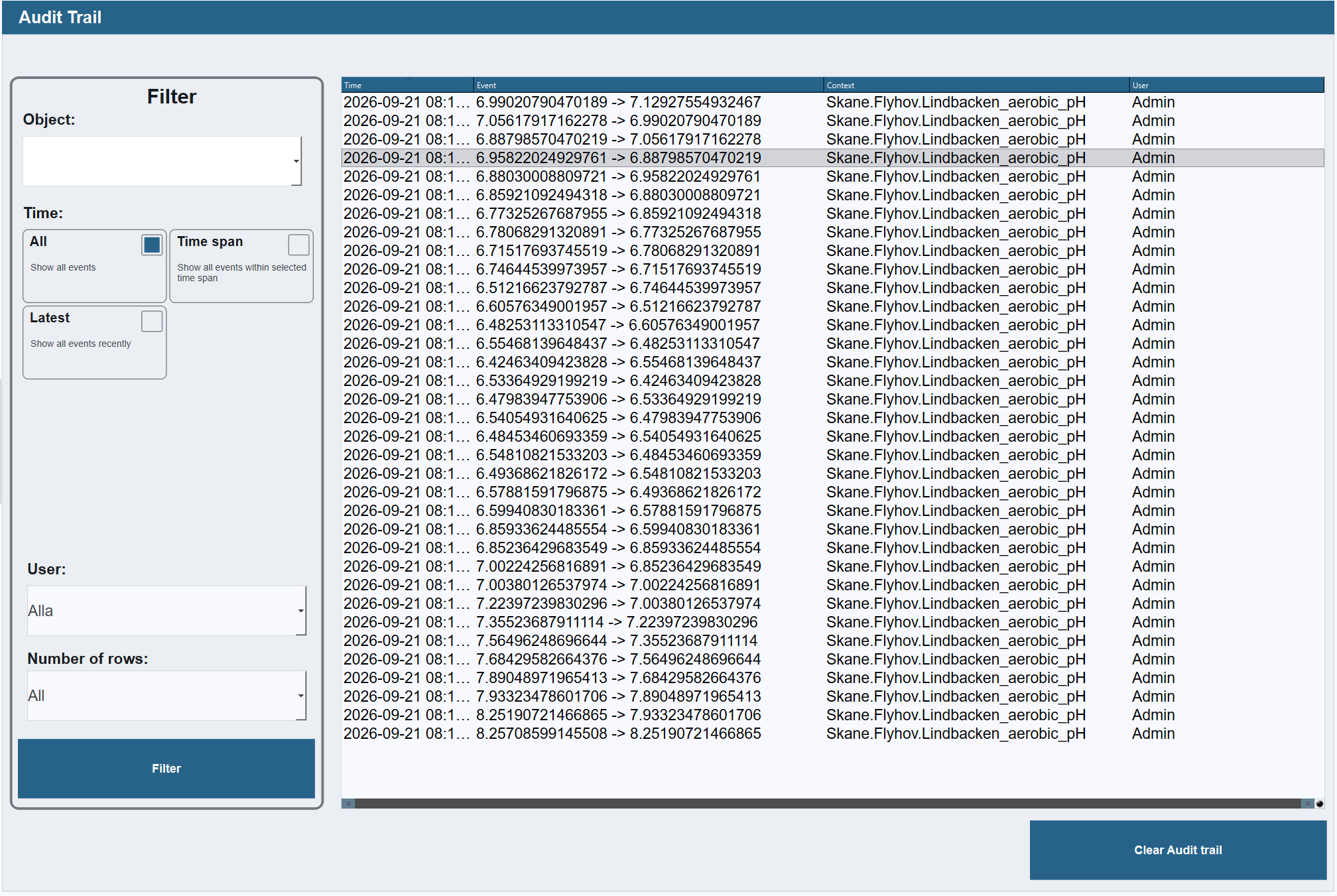Select row 6.77325267687955 -> 6.85921092494318
The width and height of the screenshot is (1337, 896).
pos(833,214)
